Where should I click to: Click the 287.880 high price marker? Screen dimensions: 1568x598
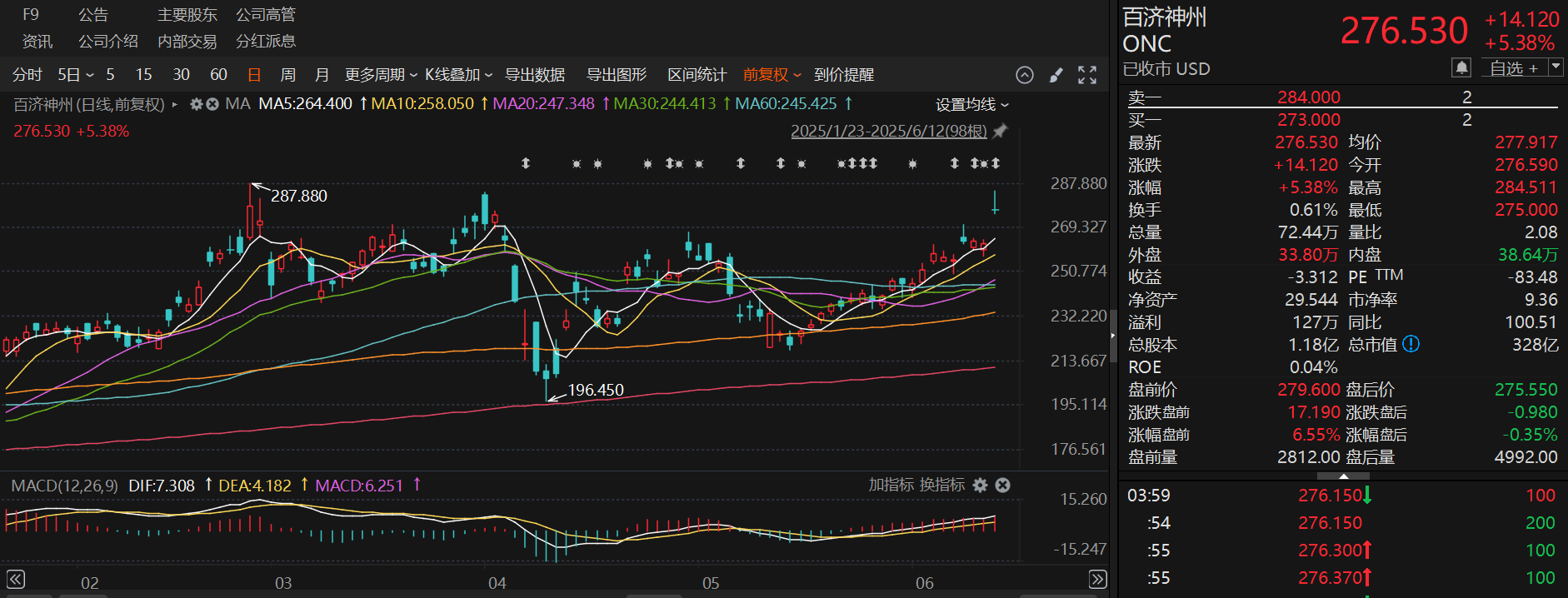298,196
